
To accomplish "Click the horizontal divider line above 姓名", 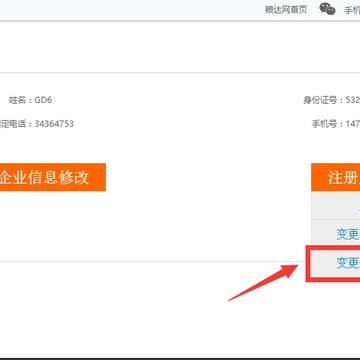I will click(180, 73).
